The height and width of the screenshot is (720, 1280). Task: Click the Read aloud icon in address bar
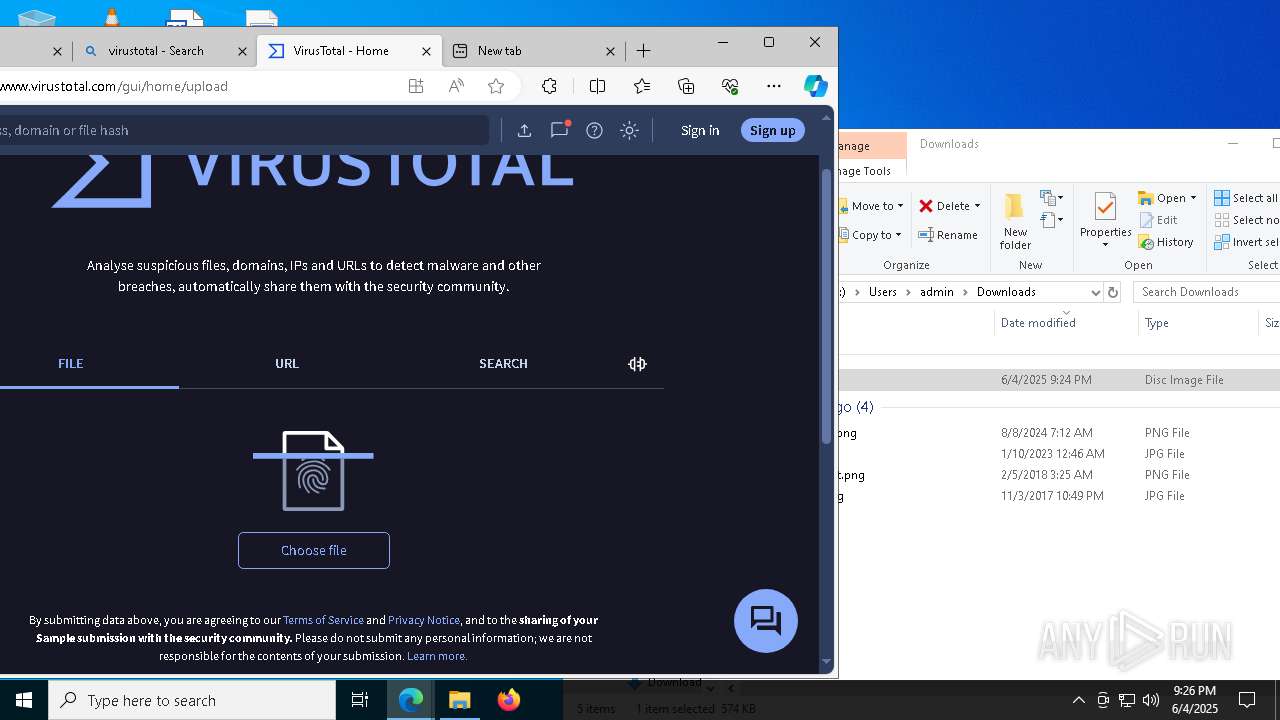456,86
